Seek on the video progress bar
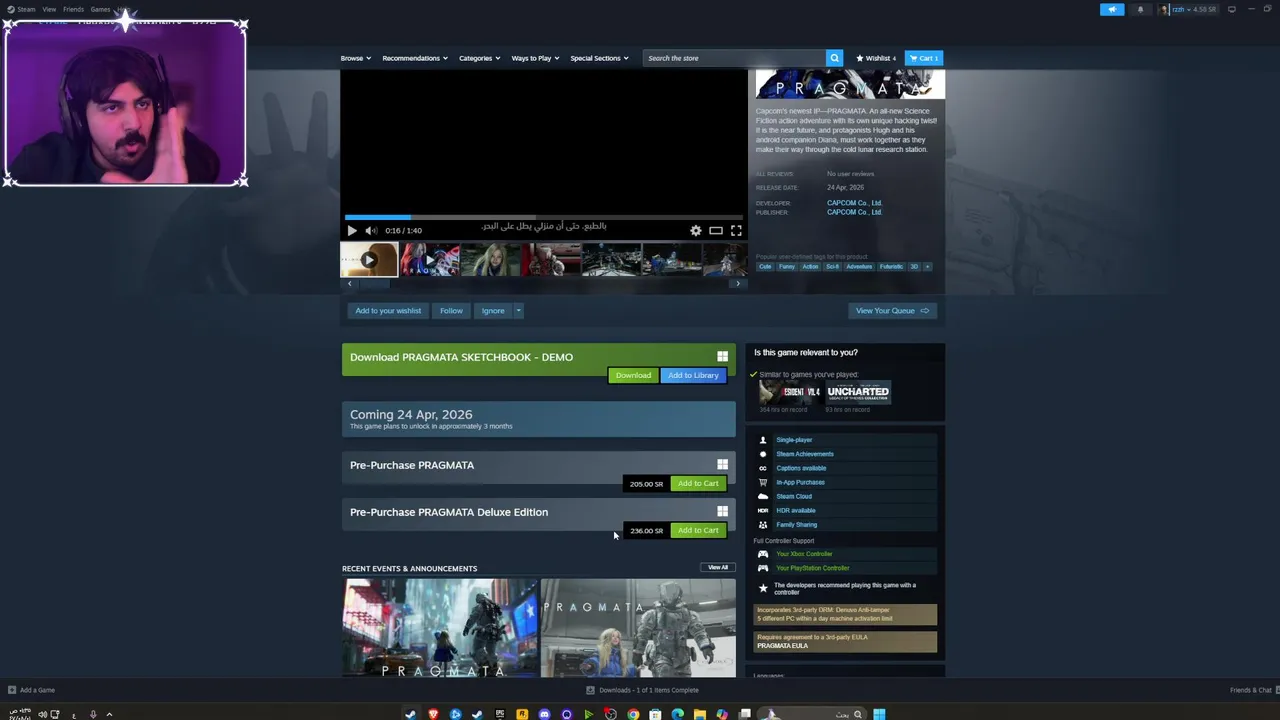This screenshot has width=1280, height=720. tap(544, 217)
